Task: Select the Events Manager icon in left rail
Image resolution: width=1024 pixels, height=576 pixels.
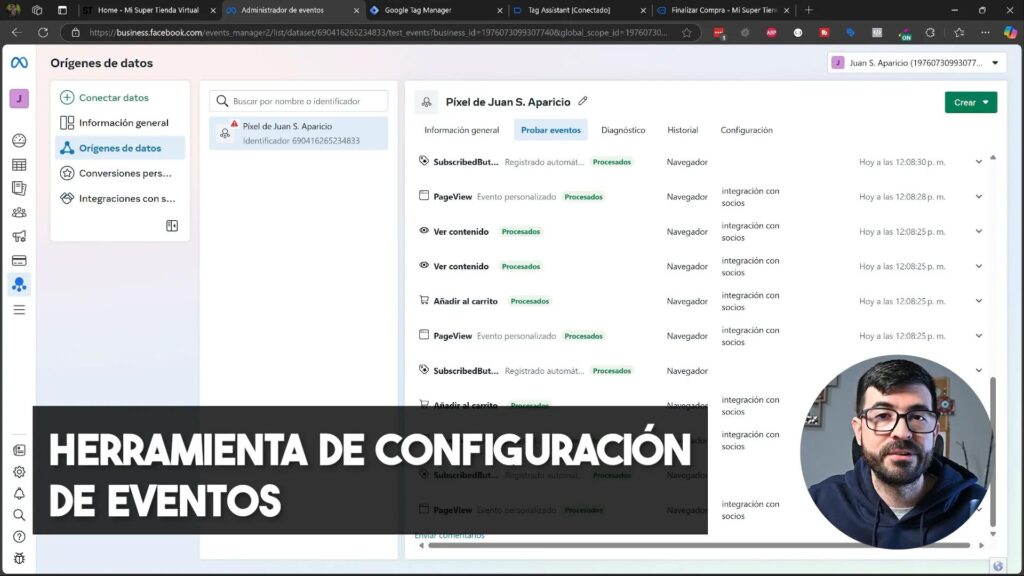Action: pos(19,285)
